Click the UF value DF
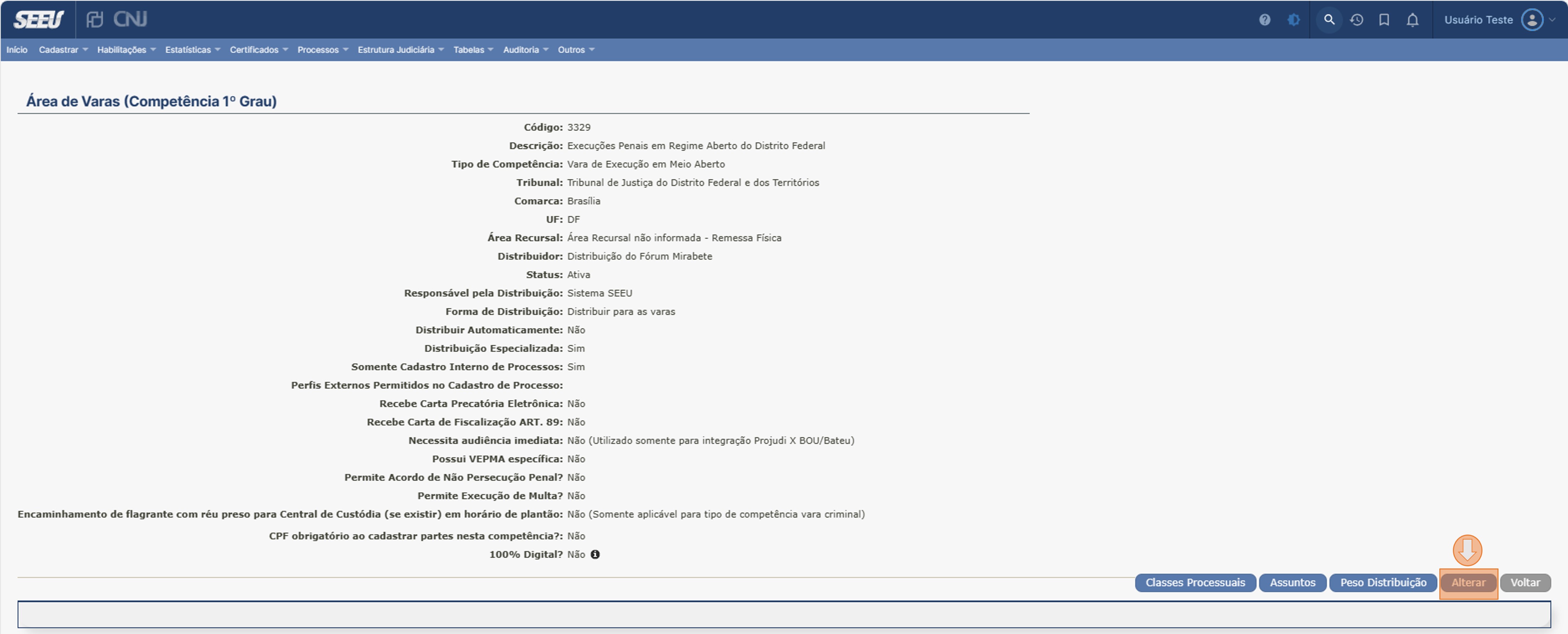This screenshot has height=634, width=1568. [x=573, y=219]
